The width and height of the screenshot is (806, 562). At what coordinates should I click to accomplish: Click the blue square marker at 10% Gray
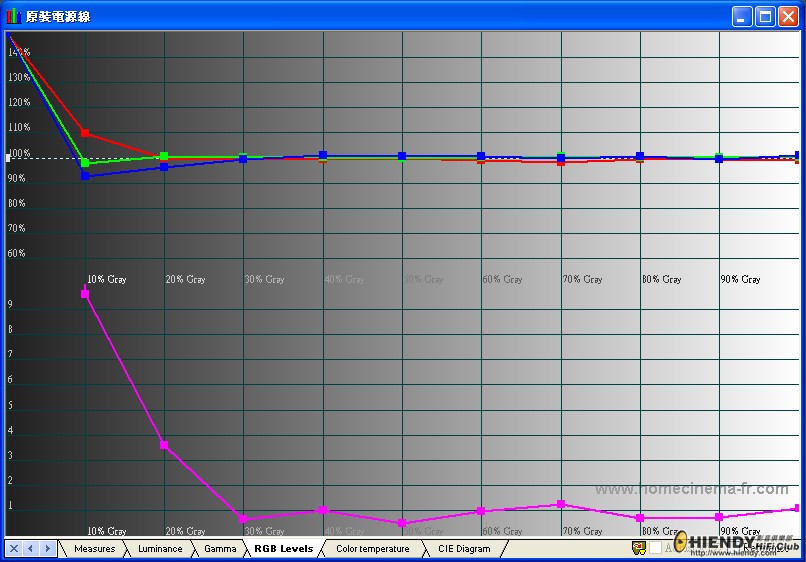[85, 176]
